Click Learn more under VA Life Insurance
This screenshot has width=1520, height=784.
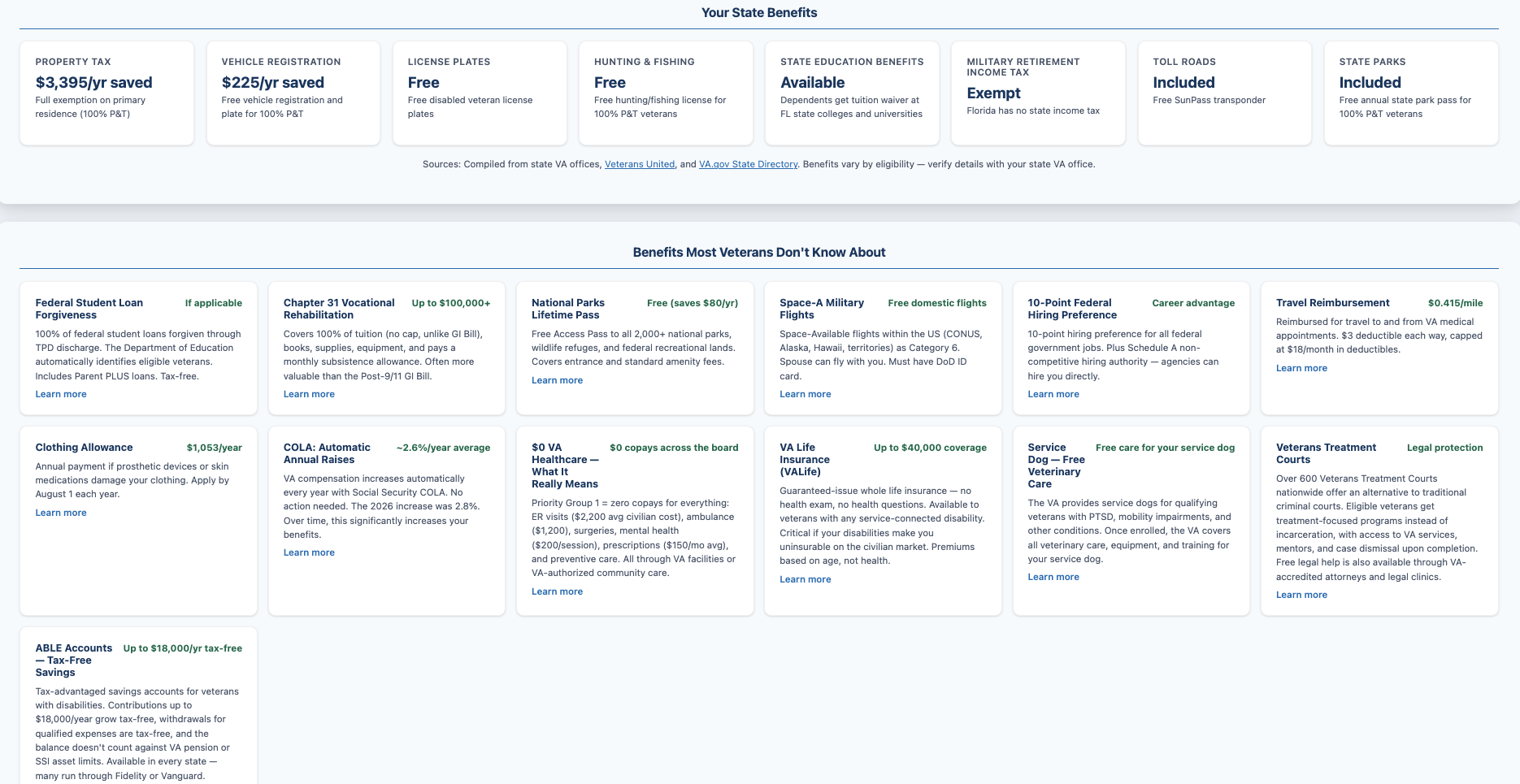point(805,579)
